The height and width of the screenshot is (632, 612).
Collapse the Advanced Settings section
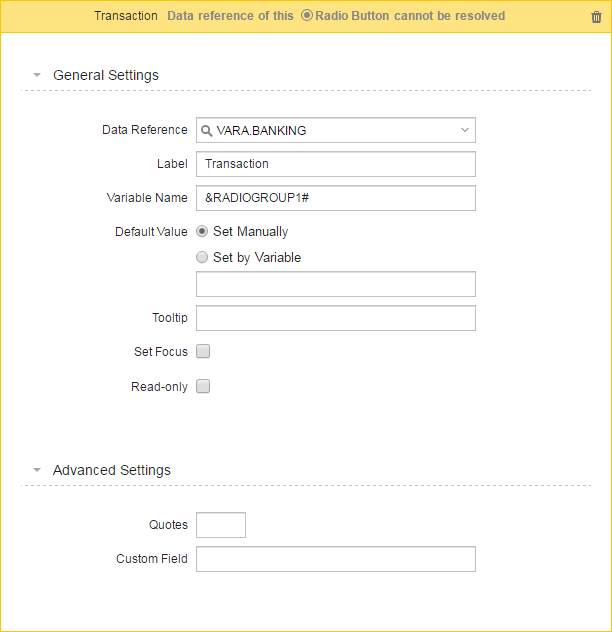click(x=37, y=470)
